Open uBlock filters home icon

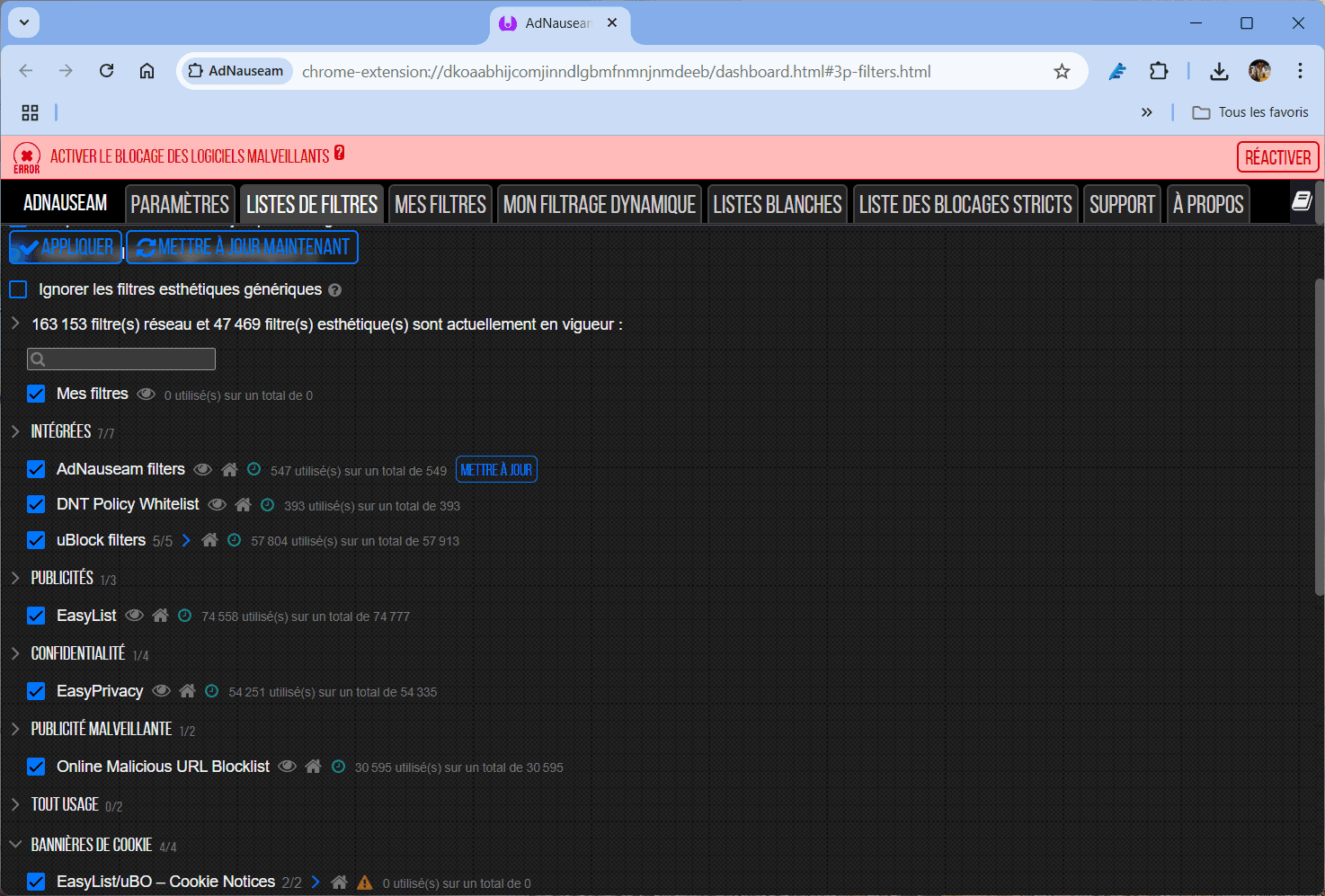tap(209, 540)
